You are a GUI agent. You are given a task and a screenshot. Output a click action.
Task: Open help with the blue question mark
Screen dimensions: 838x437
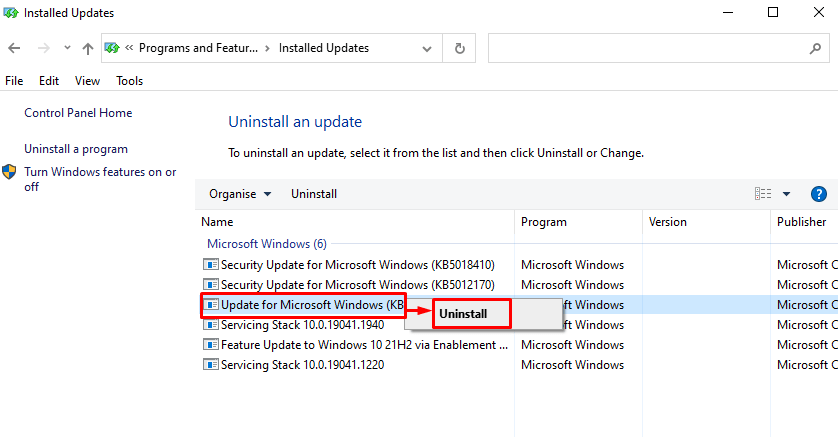818,194
